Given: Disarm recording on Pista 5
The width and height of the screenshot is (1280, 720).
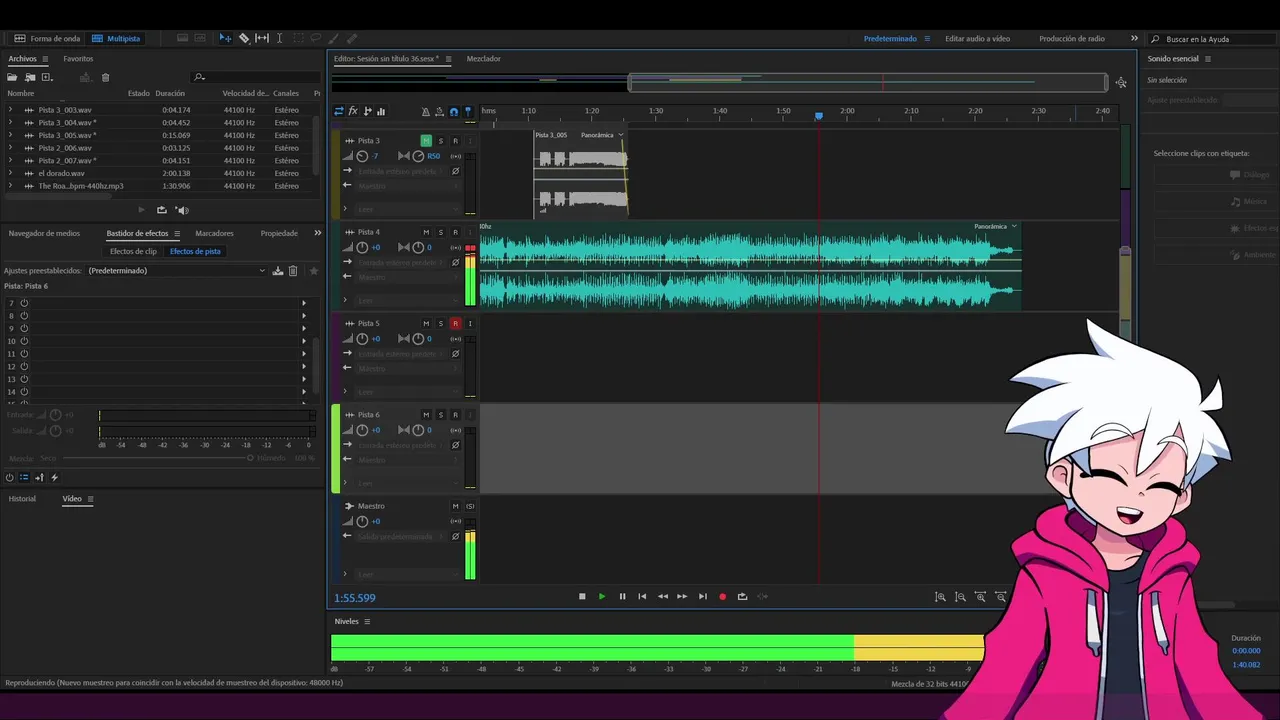Looking at the screenshot, I should click(455, 323).
